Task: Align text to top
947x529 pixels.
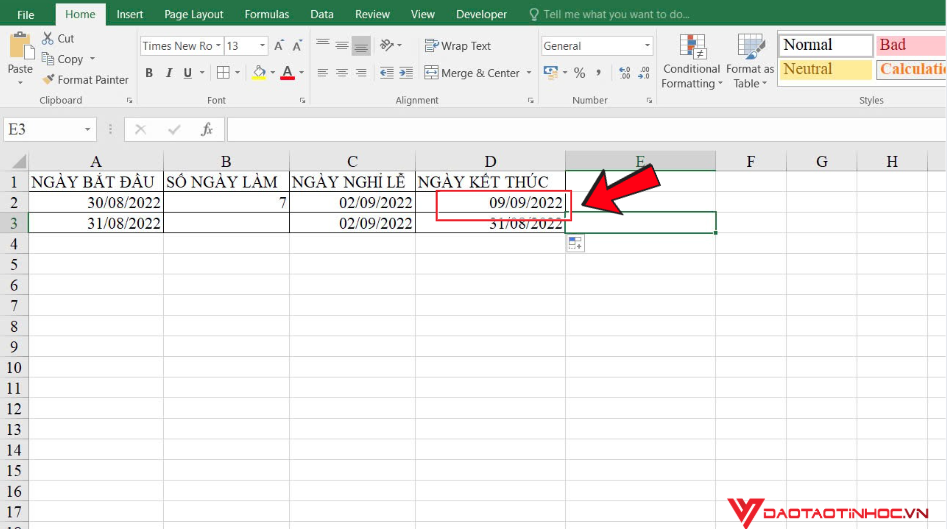Action: 323,45
